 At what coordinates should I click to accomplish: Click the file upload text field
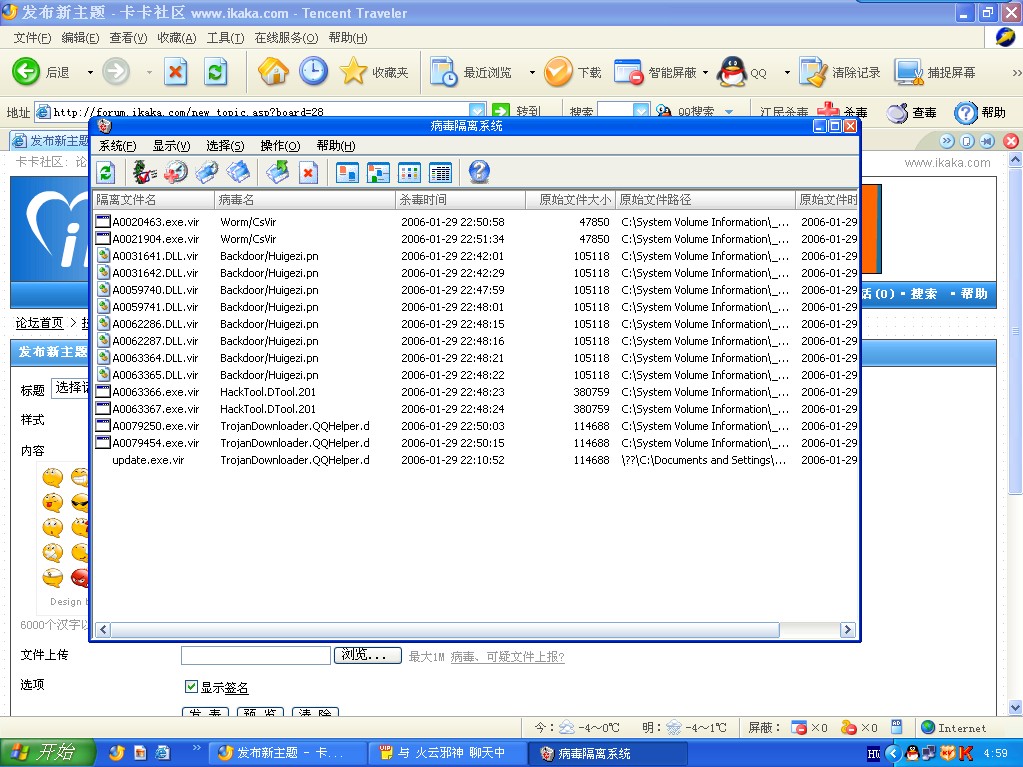[x=256, y=655]
